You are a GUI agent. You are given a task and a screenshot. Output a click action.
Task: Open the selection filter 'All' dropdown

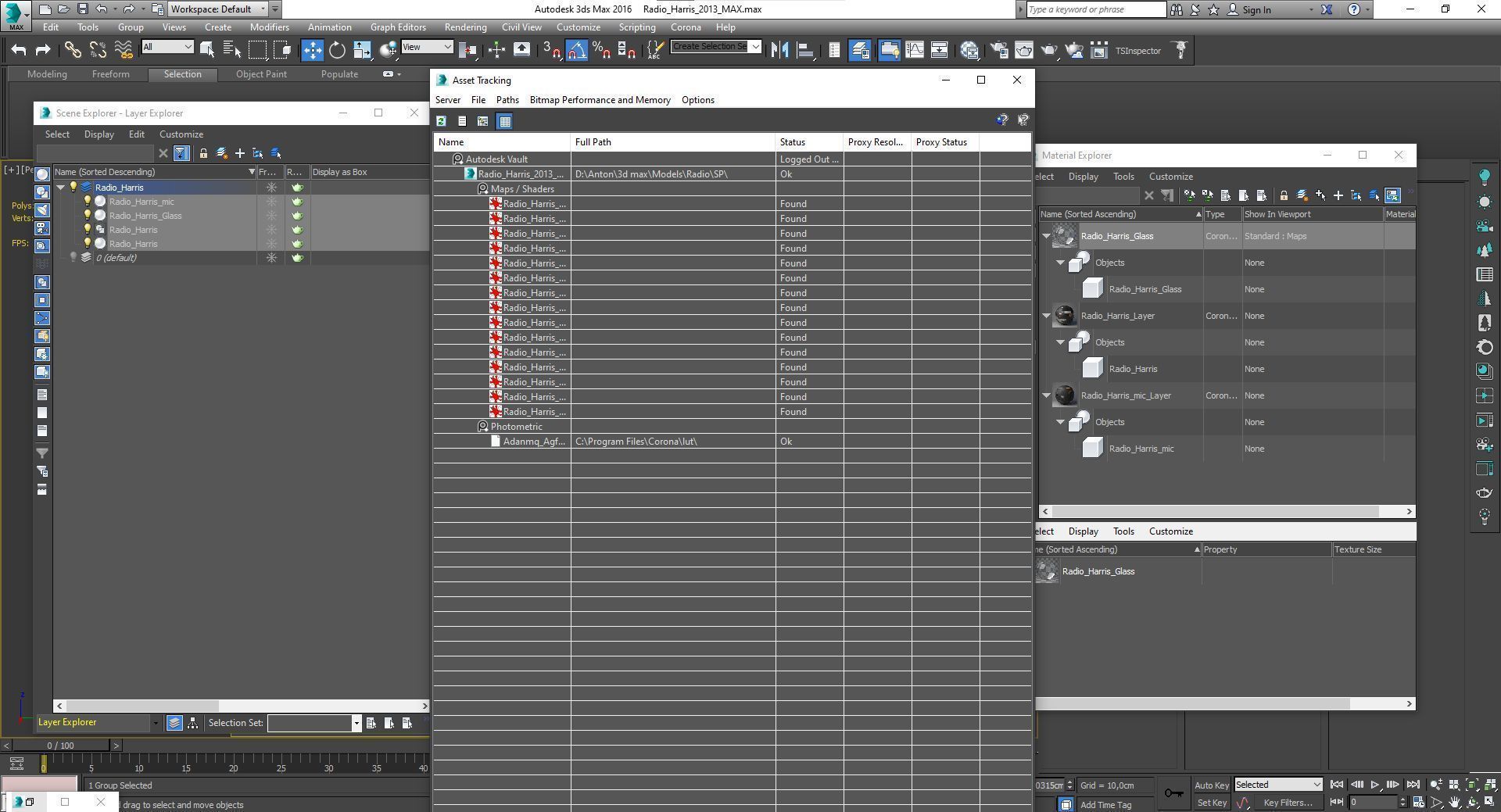click(167, 47)
